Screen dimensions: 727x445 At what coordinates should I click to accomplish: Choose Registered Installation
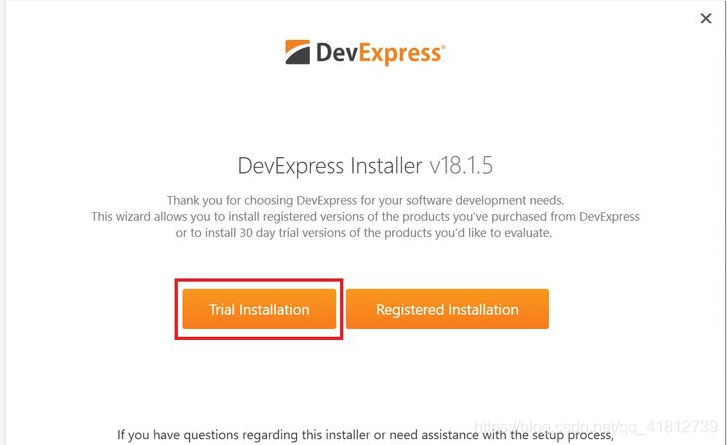[447, 309]
